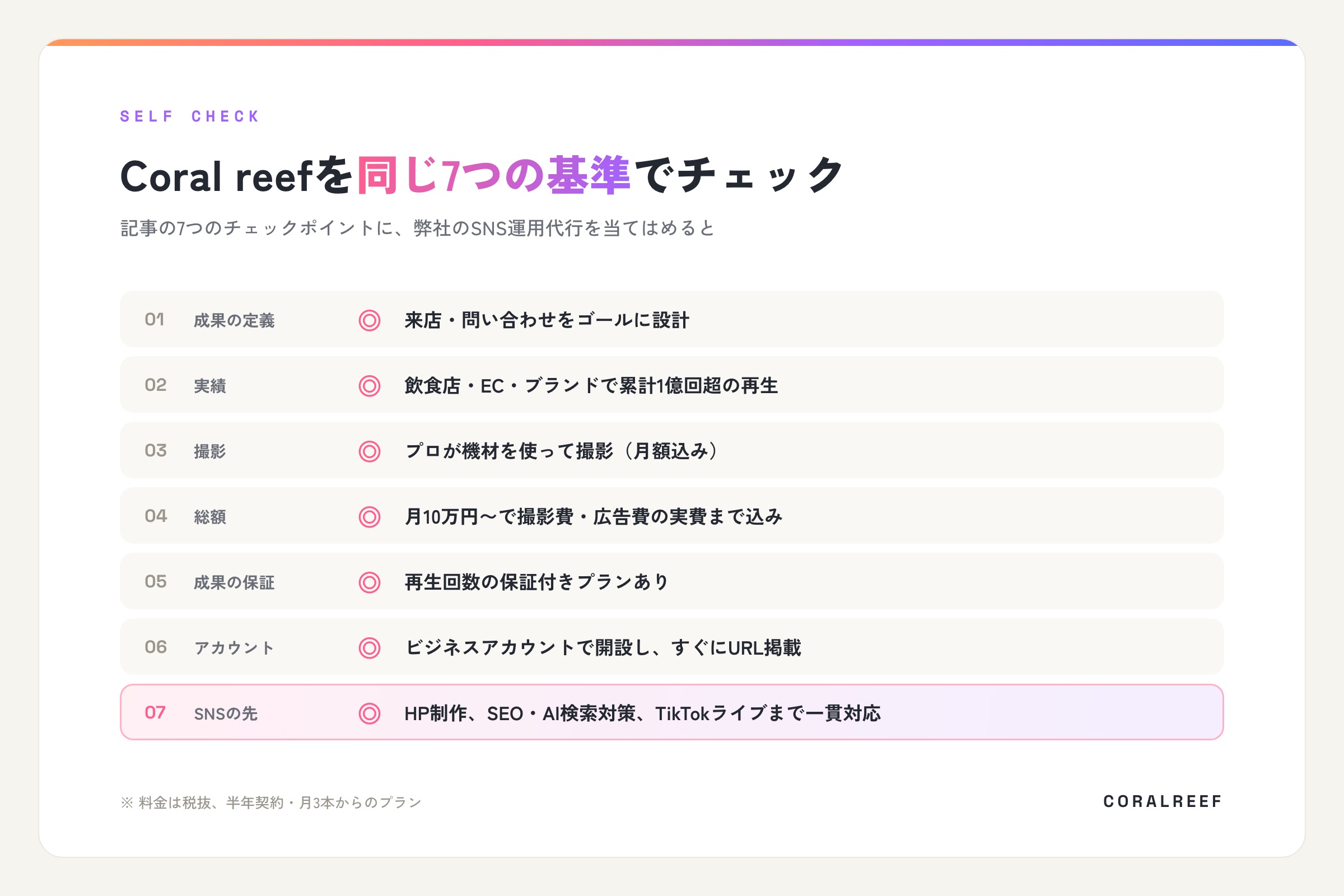Click the label アカウント
1344x896 pixels.
click(x=234, y=648)
